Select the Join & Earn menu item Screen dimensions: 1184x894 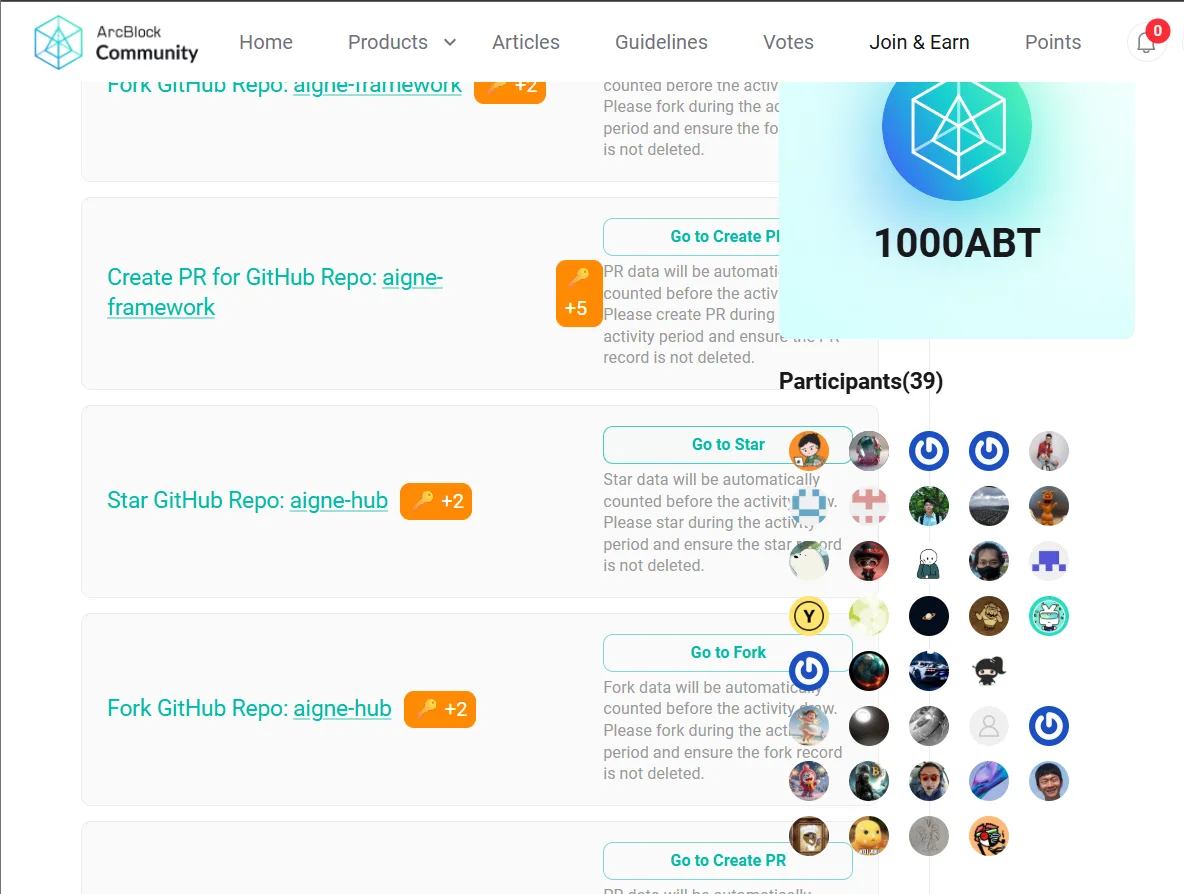pyautogui.click(x=919, y=42)
